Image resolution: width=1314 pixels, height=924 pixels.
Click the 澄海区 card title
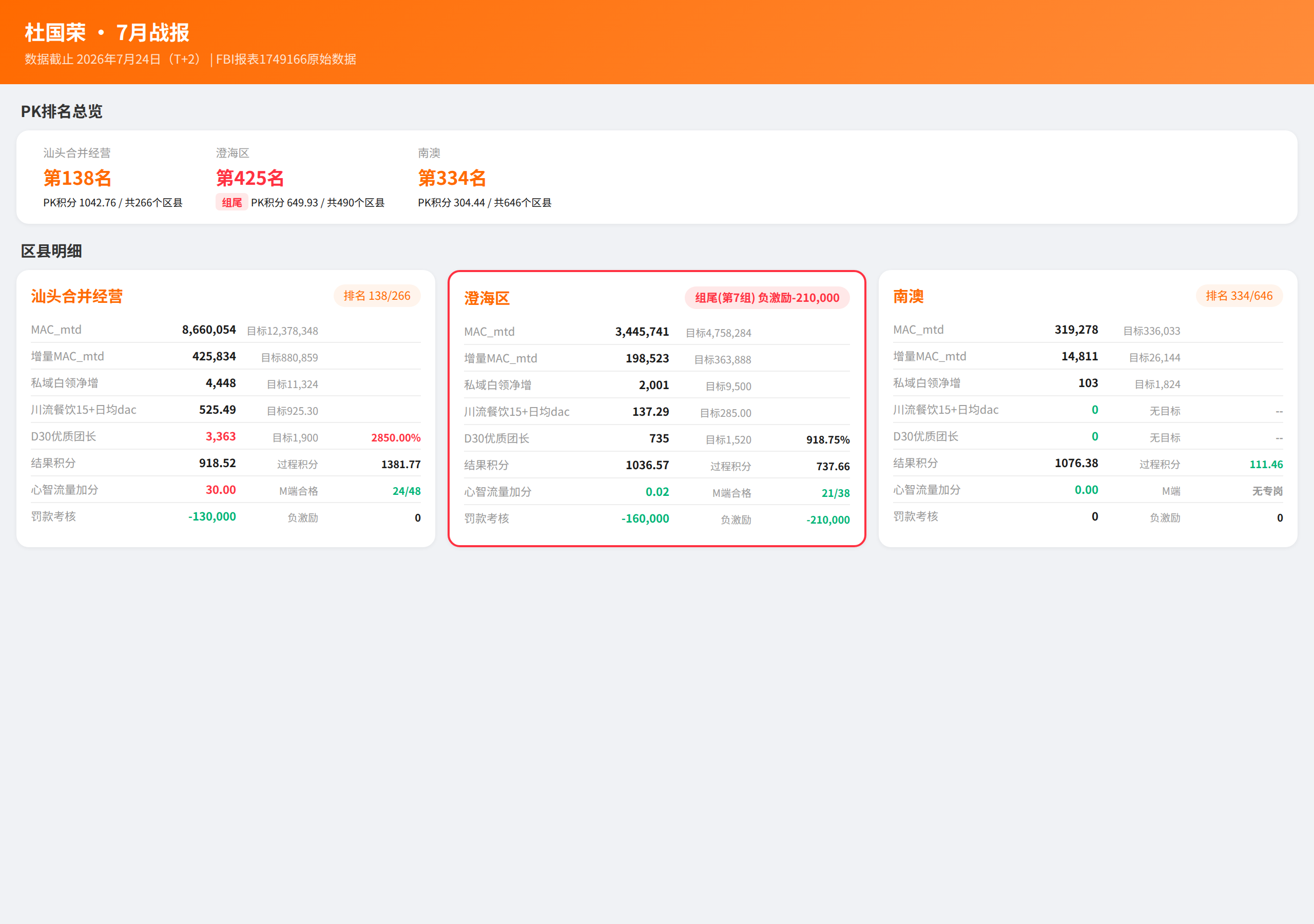point(487,298)
